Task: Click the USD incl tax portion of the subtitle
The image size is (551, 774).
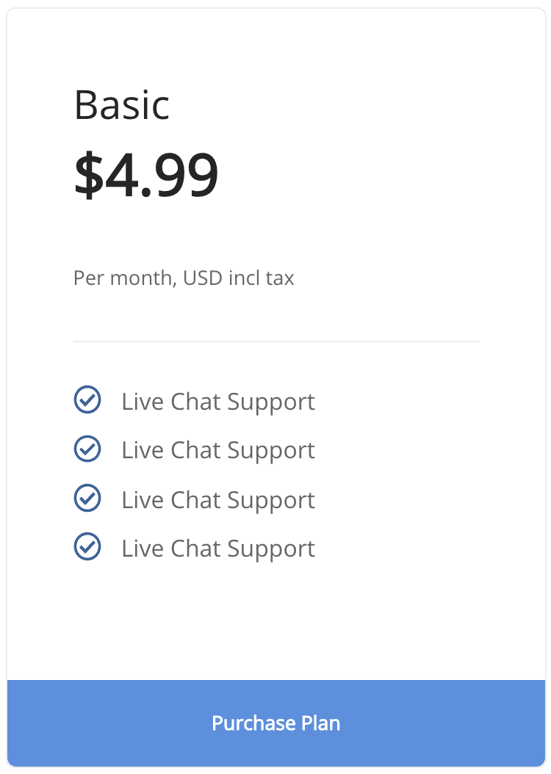Action: [x=238, y=278]
